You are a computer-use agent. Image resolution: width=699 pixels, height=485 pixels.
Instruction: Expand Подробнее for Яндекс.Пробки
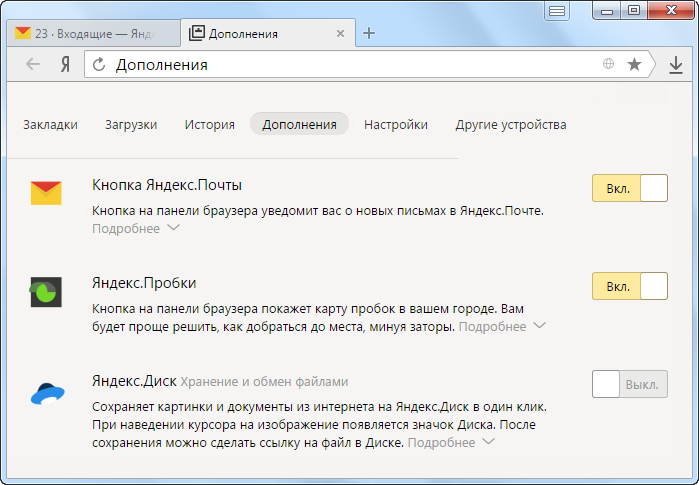pos(502,326)
